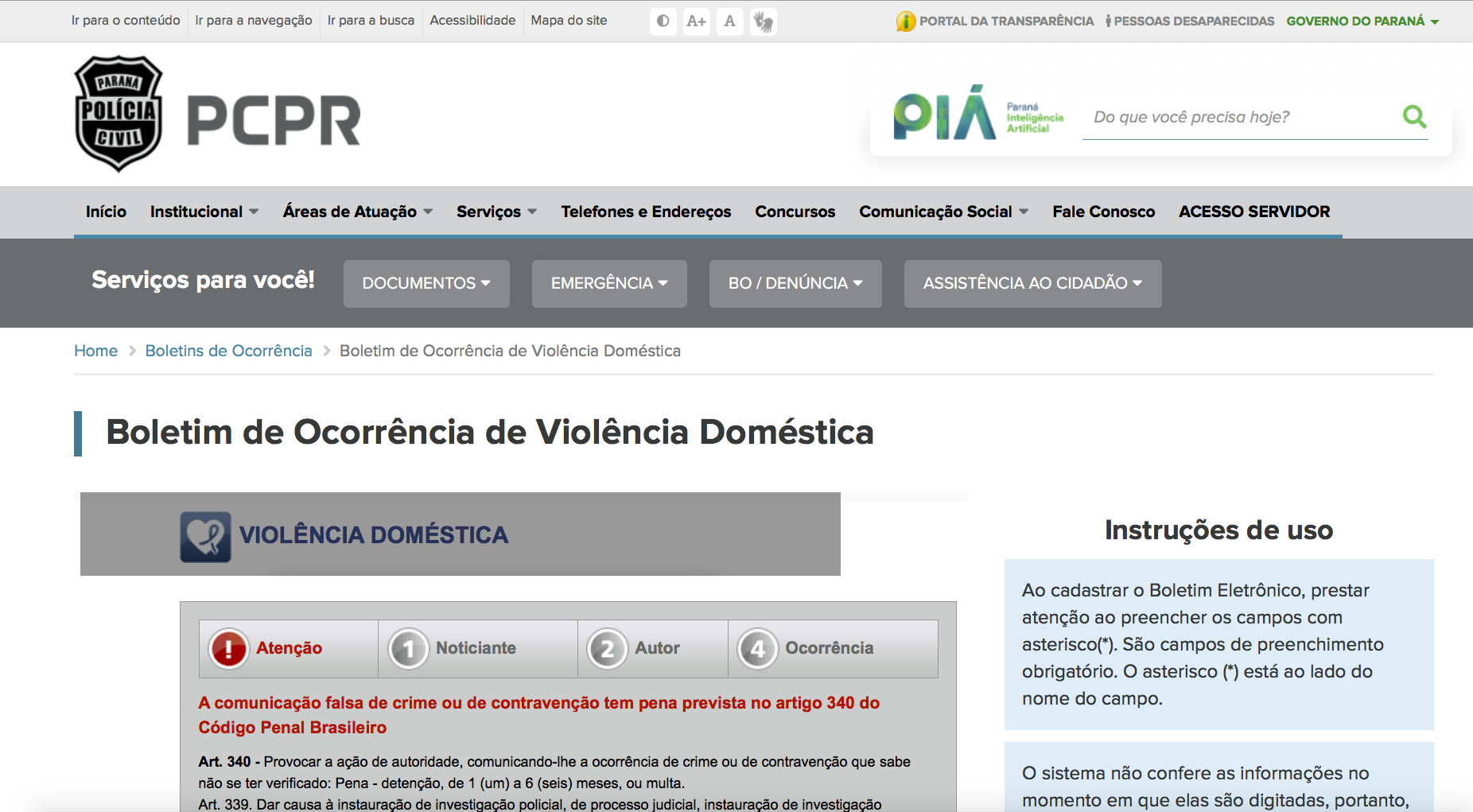Reset font size with A button
The height and width of the screenshot is (812, 1473).
(729, 21)
